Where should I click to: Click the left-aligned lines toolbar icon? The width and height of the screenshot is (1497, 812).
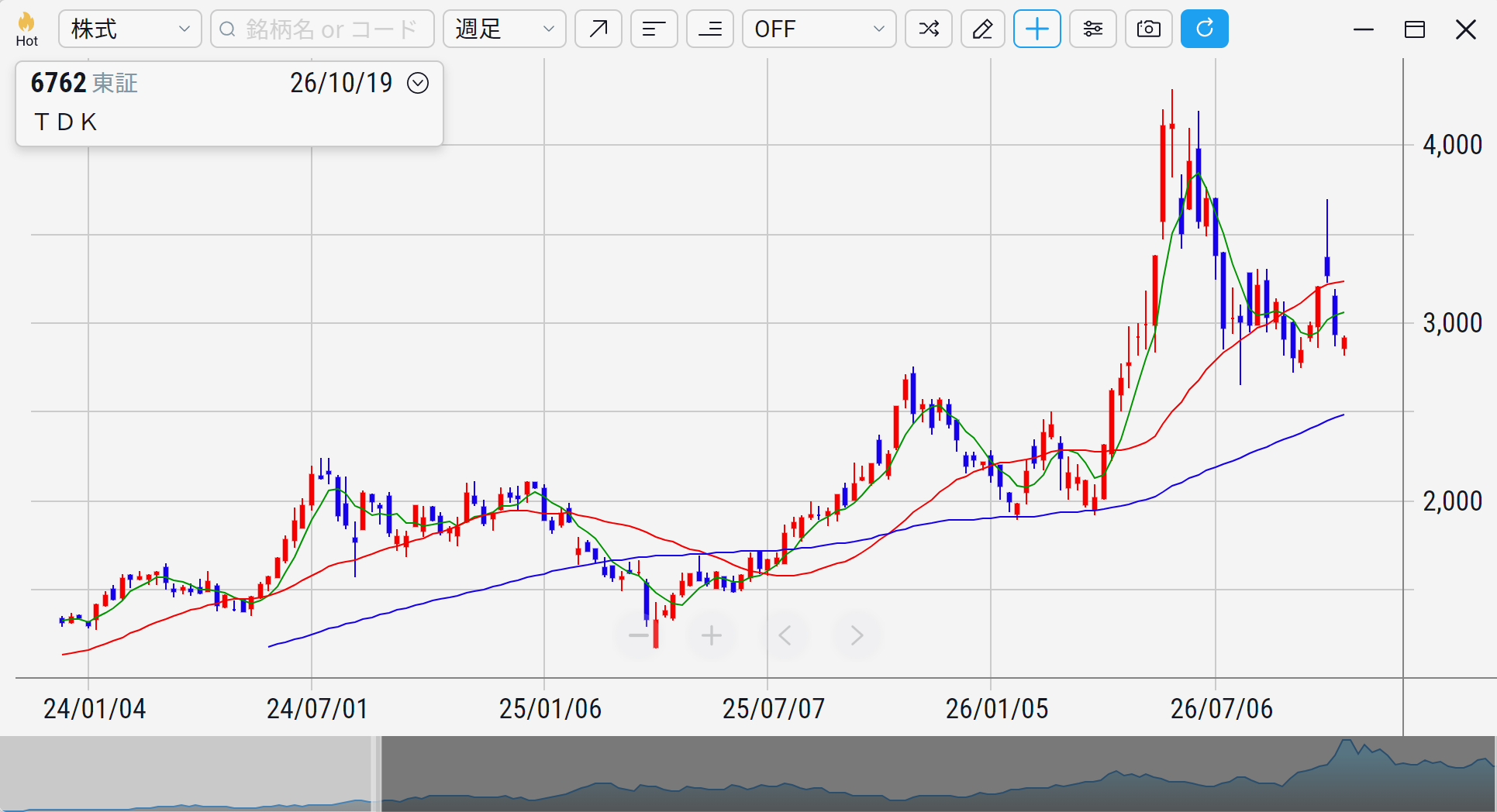pyautogui.click(x=654, y=29)
